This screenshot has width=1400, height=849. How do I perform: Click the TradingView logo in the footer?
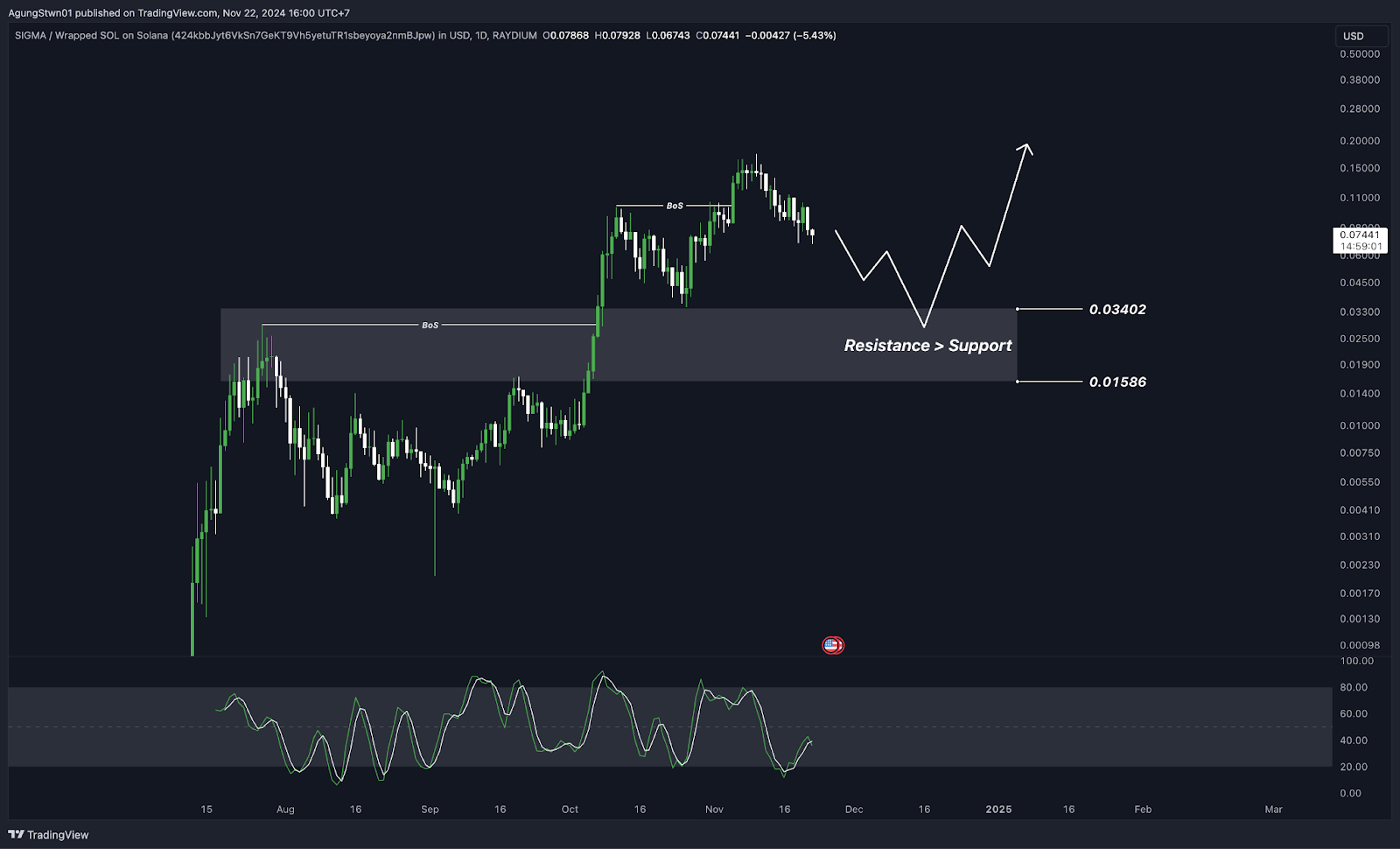point(49,835)
